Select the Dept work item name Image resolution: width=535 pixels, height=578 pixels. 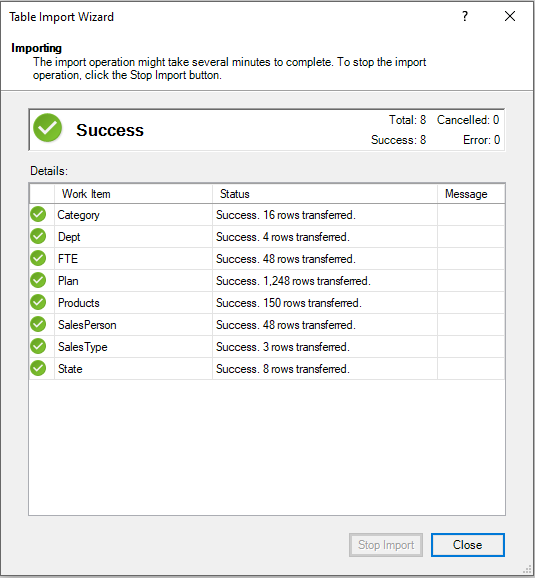point(69,237)
